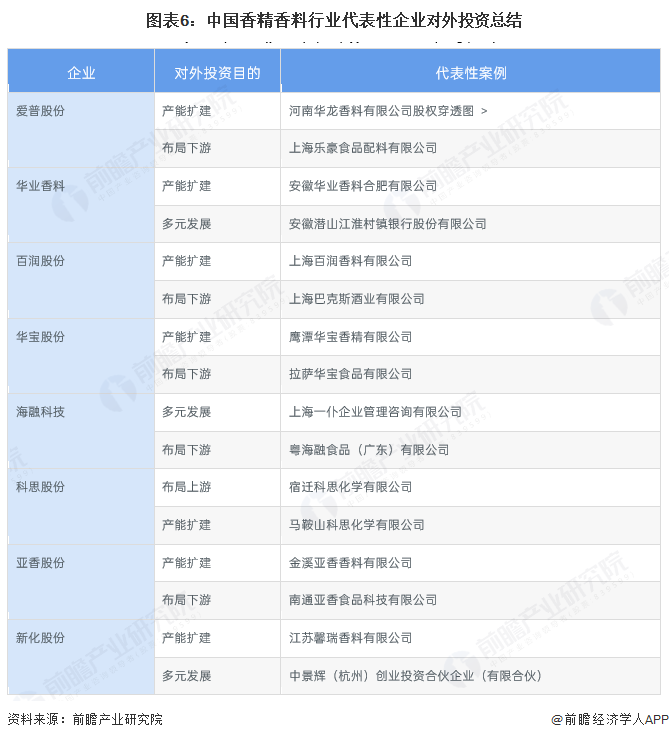Click '上海巴克斯酒业有限公司' cell
The width and height of the screenshot is (669, 740).
coord(470,299)
